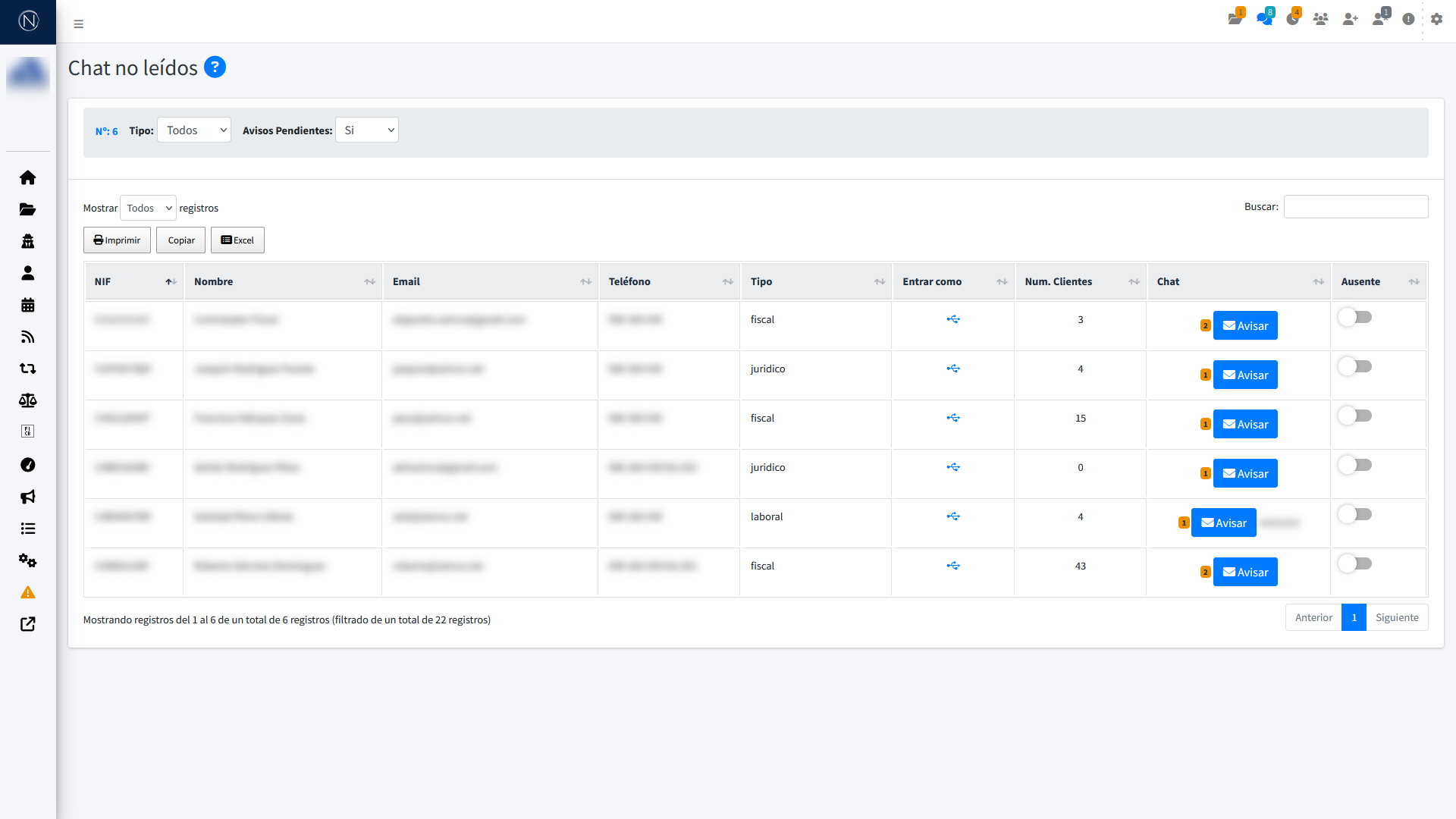Click the blue help question mark icon
This screenshot has height=819, width=1456.
tap(215, 67)
